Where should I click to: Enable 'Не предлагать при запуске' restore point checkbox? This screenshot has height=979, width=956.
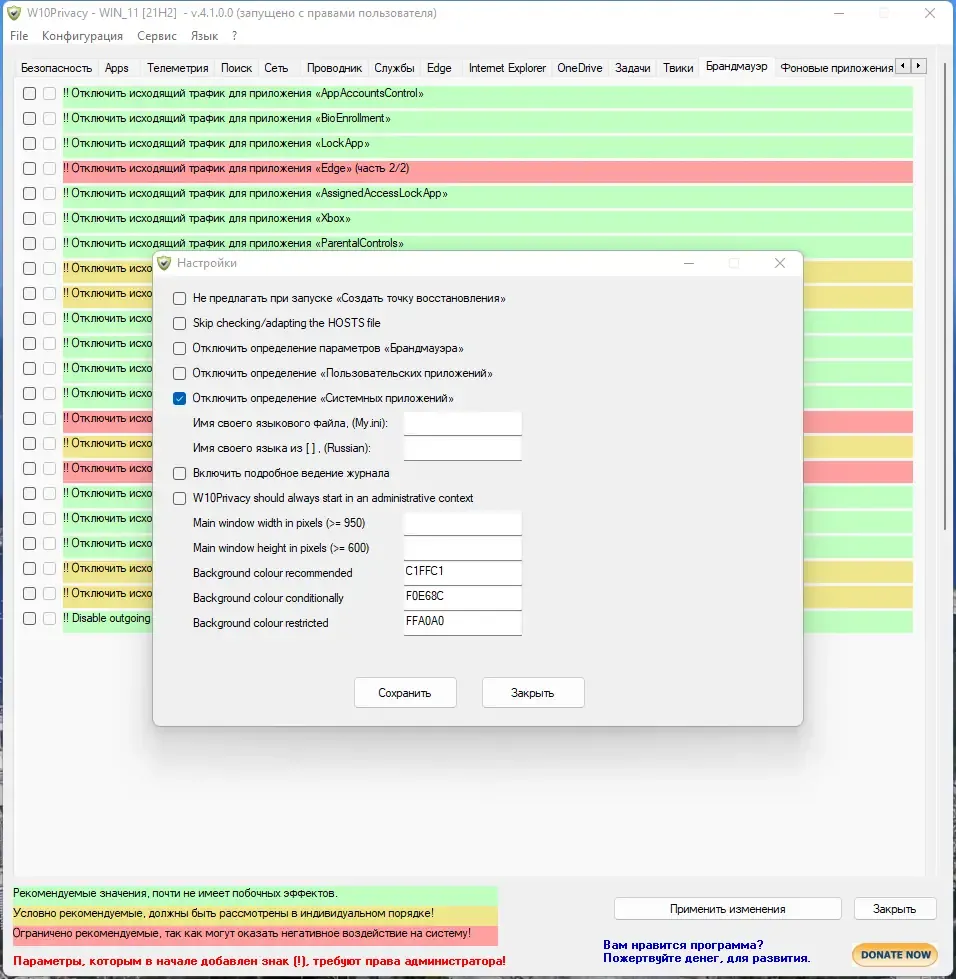click(179, 298)
